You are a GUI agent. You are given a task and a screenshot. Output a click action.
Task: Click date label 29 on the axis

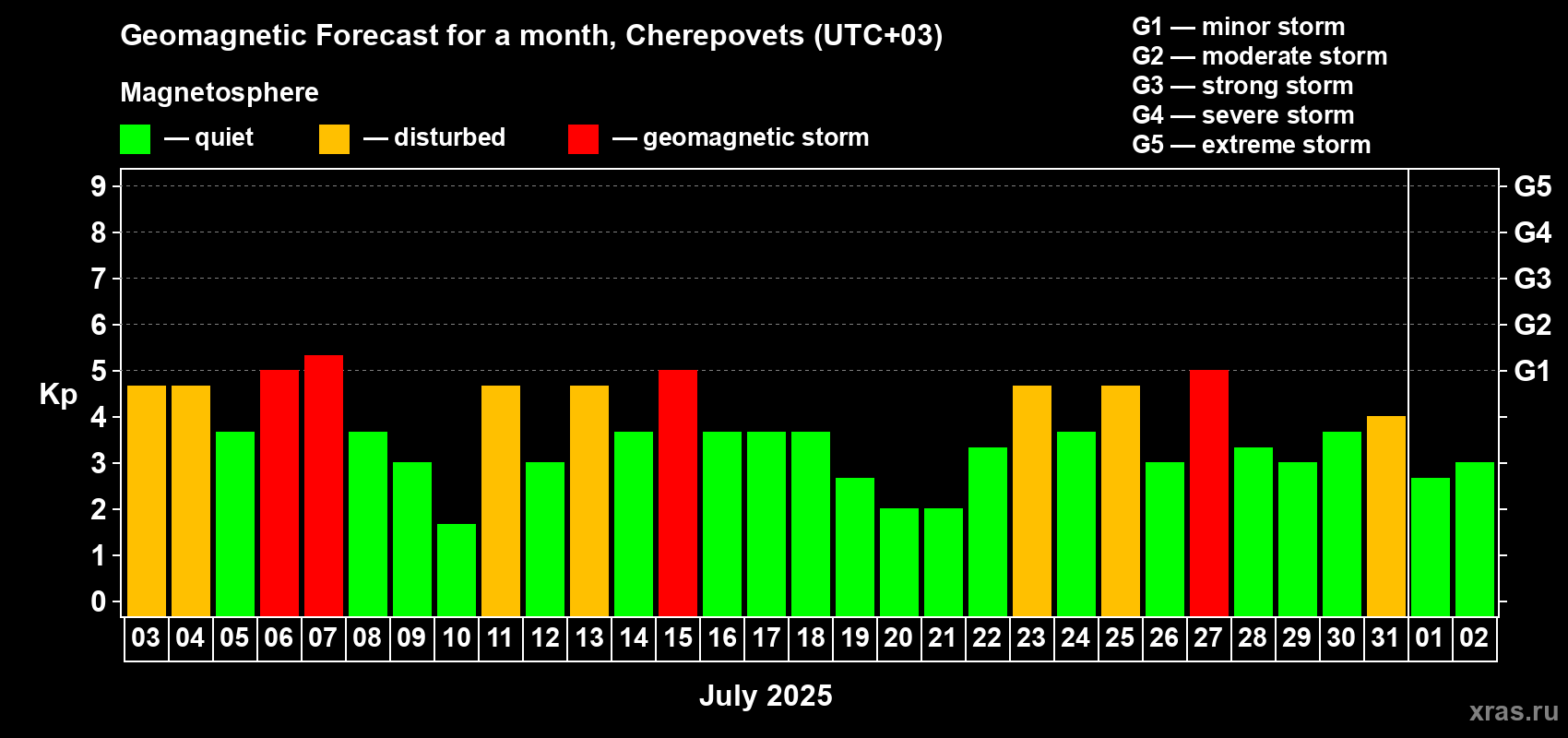click(1297, 637)
